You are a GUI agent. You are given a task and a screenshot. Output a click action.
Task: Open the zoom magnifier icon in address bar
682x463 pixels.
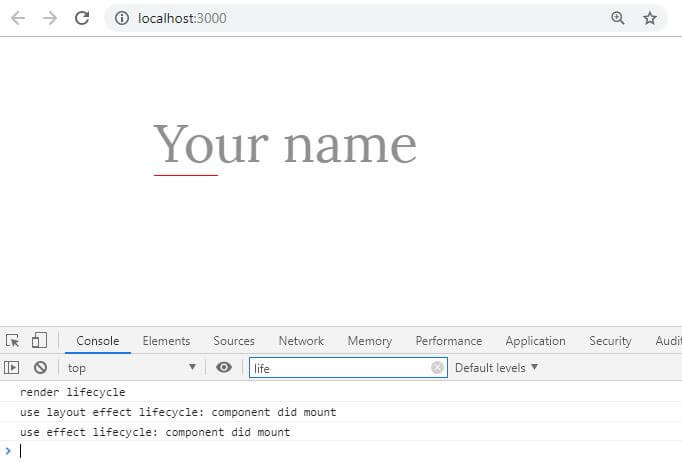(x=618, y=18)
